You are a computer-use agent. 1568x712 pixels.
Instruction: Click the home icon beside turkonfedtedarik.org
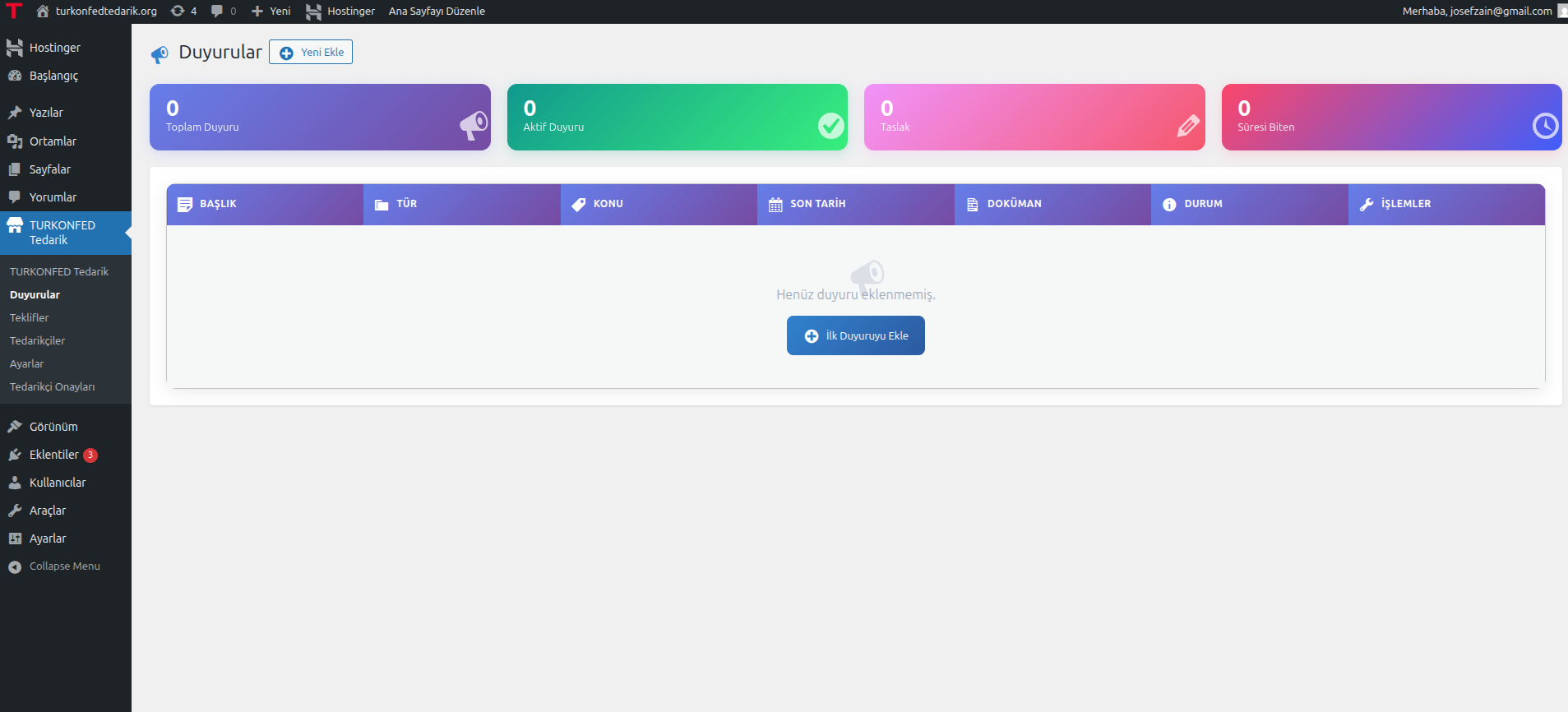pyautogui.click(x=43, y=12)
